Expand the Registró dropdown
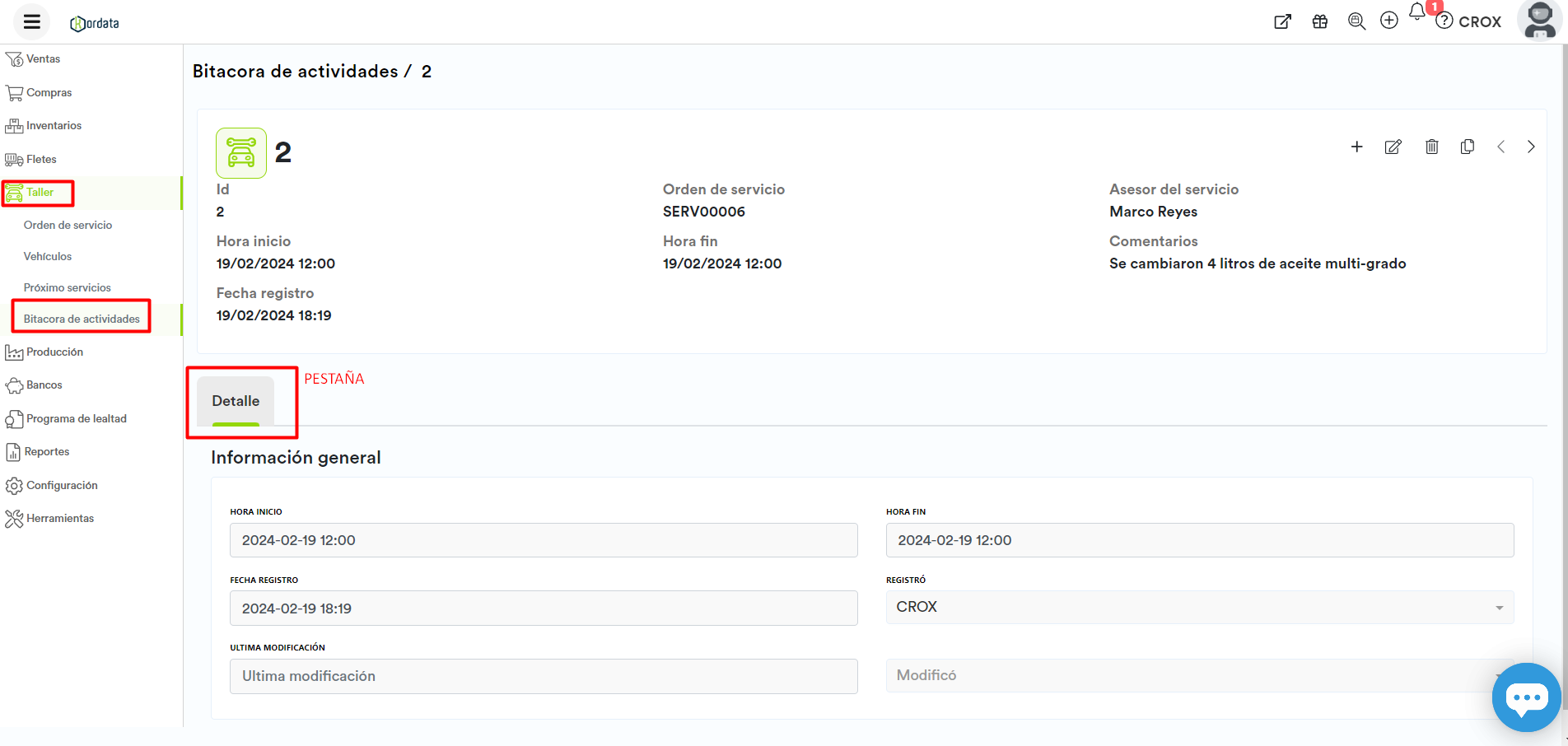 1199,607
